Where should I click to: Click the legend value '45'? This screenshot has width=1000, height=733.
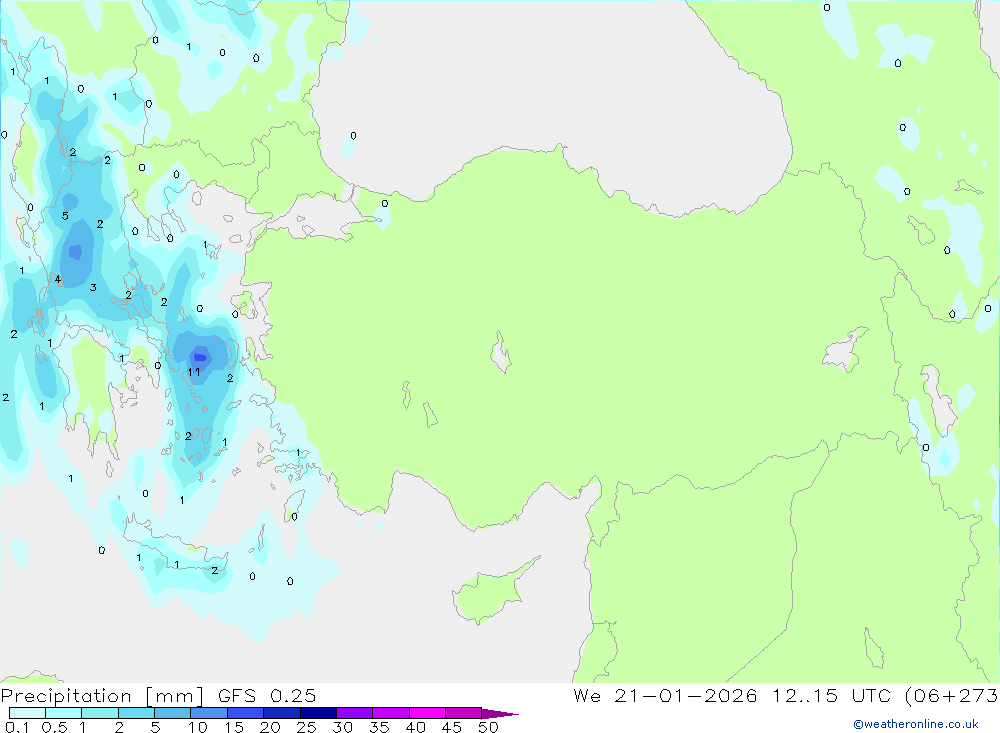452,727
